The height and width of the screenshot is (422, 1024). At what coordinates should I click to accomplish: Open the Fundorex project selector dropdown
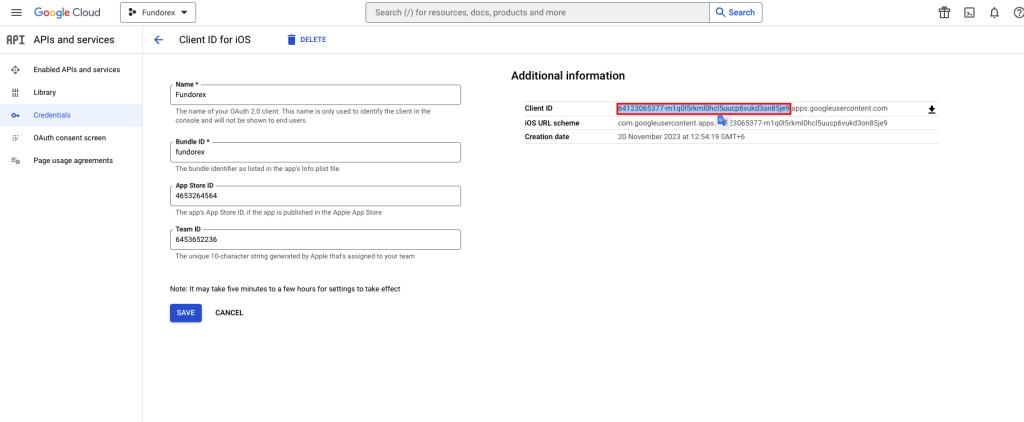(158, 12)
